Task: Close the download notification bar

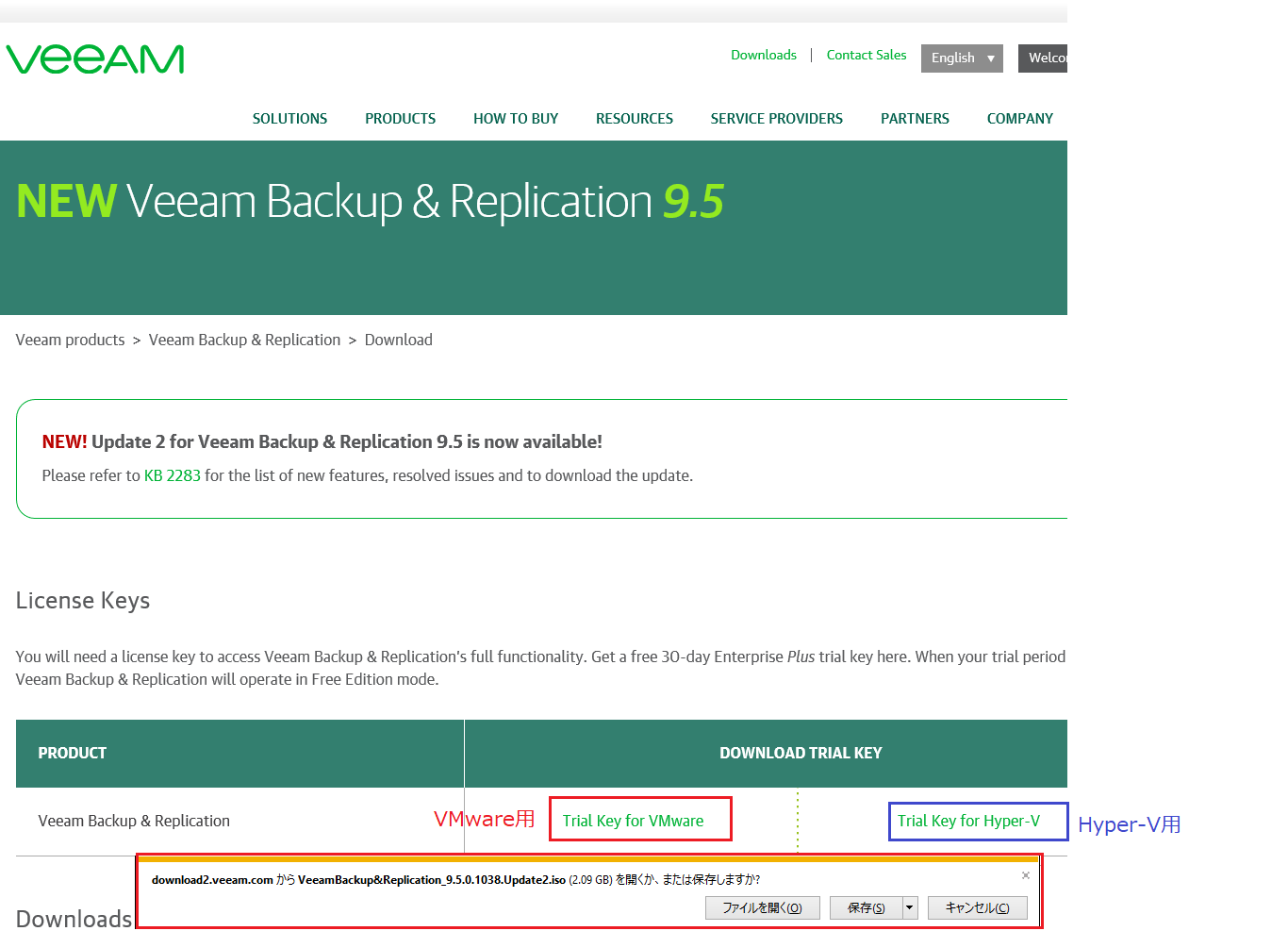Action: (1026, 875)
